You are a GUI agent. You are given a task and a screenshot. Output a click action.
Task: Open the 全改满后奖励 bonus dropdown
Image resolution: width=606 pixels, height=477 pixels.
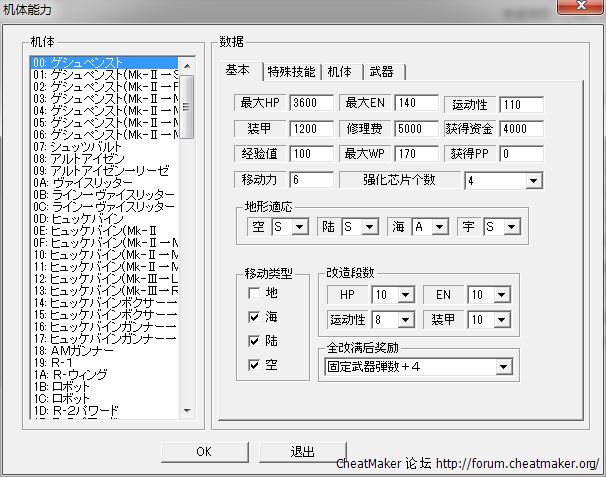point(502,367)
